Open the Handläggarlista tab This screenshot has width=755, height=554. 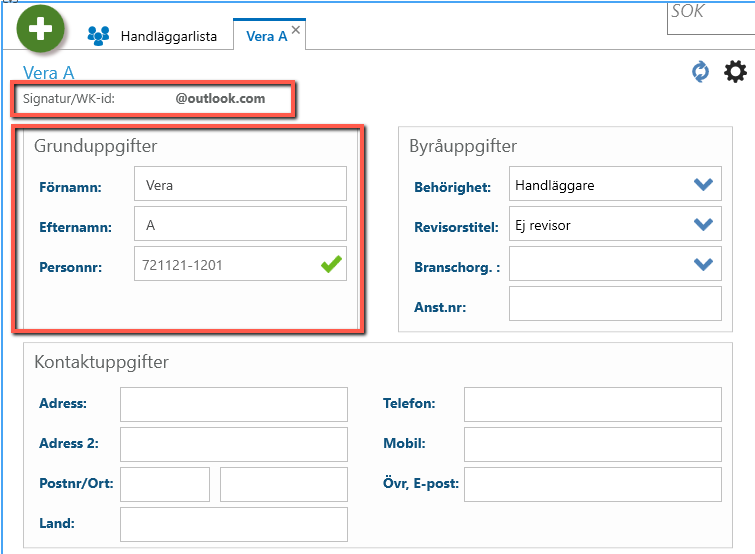click(x=169, y=36)
